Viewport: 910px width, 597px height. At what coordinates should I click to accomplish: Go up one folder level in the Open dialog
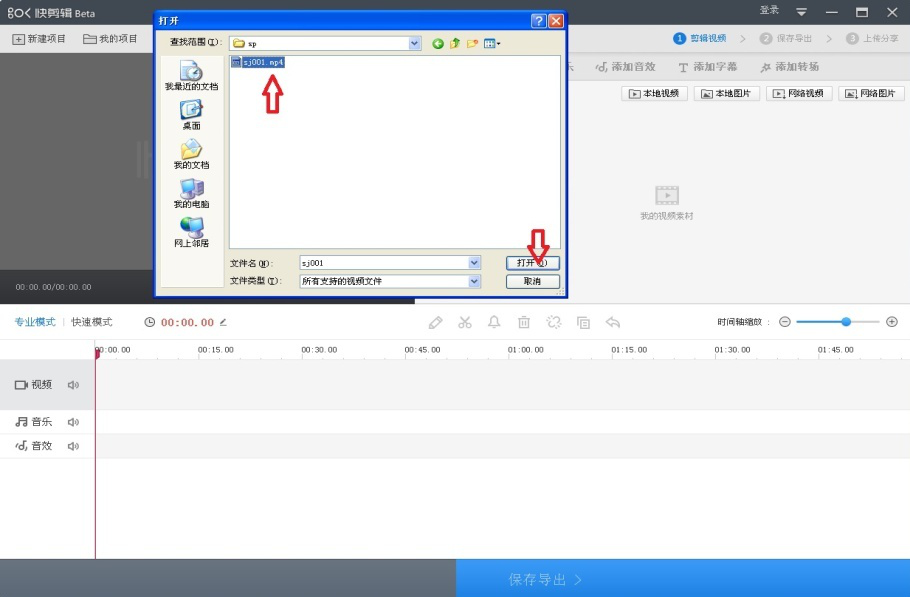click(455, 43)
